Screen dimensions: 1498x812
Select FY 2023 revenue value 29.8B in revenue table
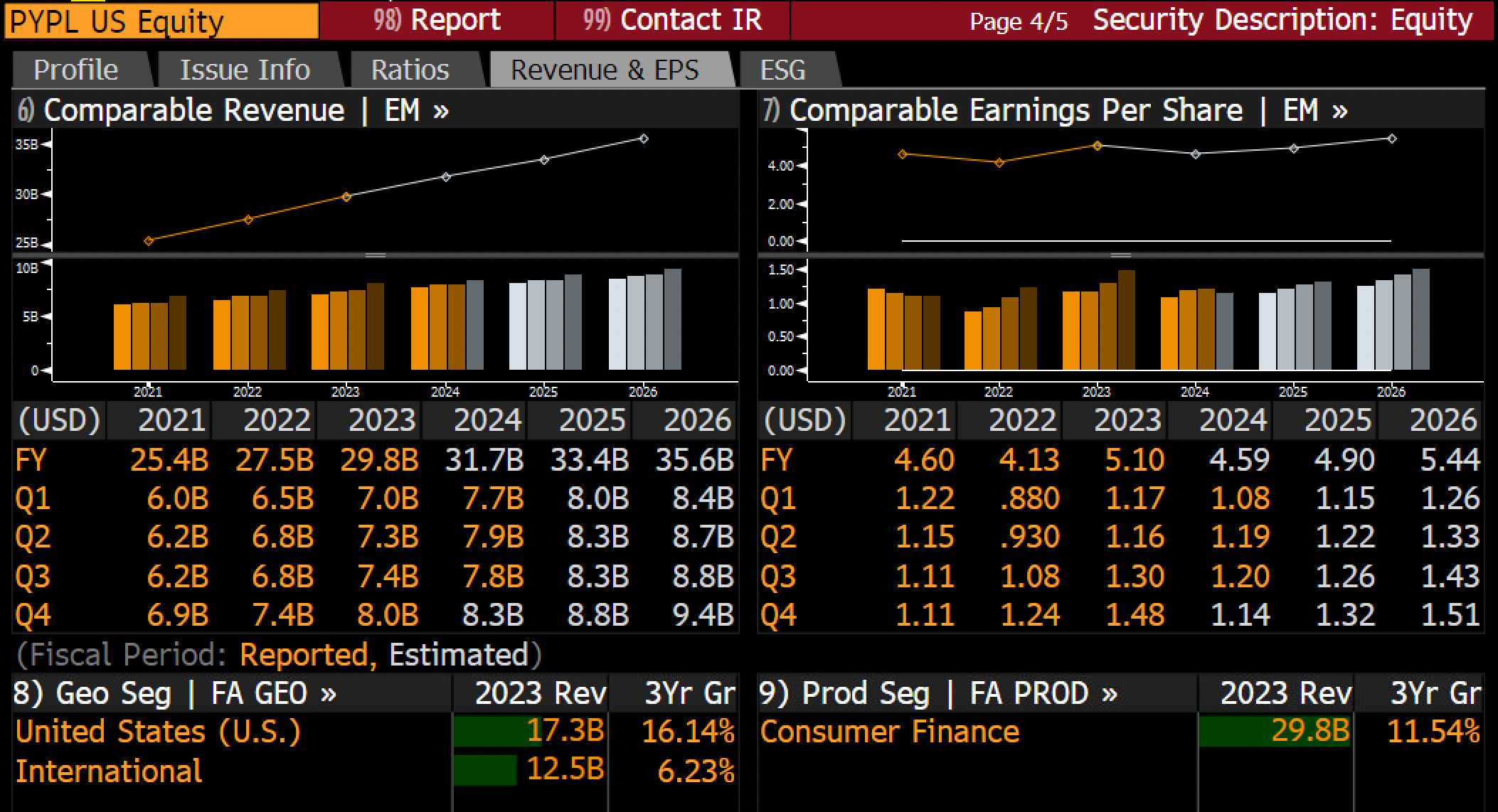click(x=380, y=460)
